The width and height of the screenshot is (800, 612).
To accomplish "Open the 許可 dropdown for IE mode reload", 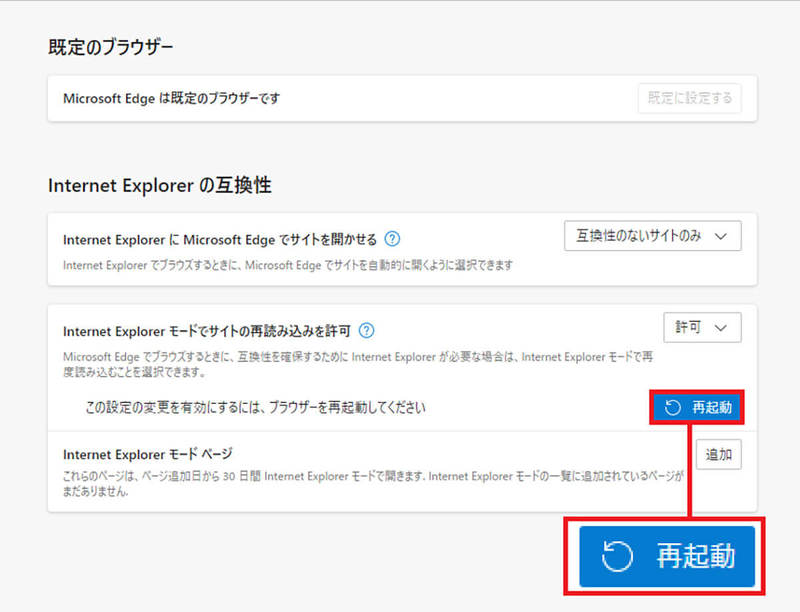I will [702, 327].
